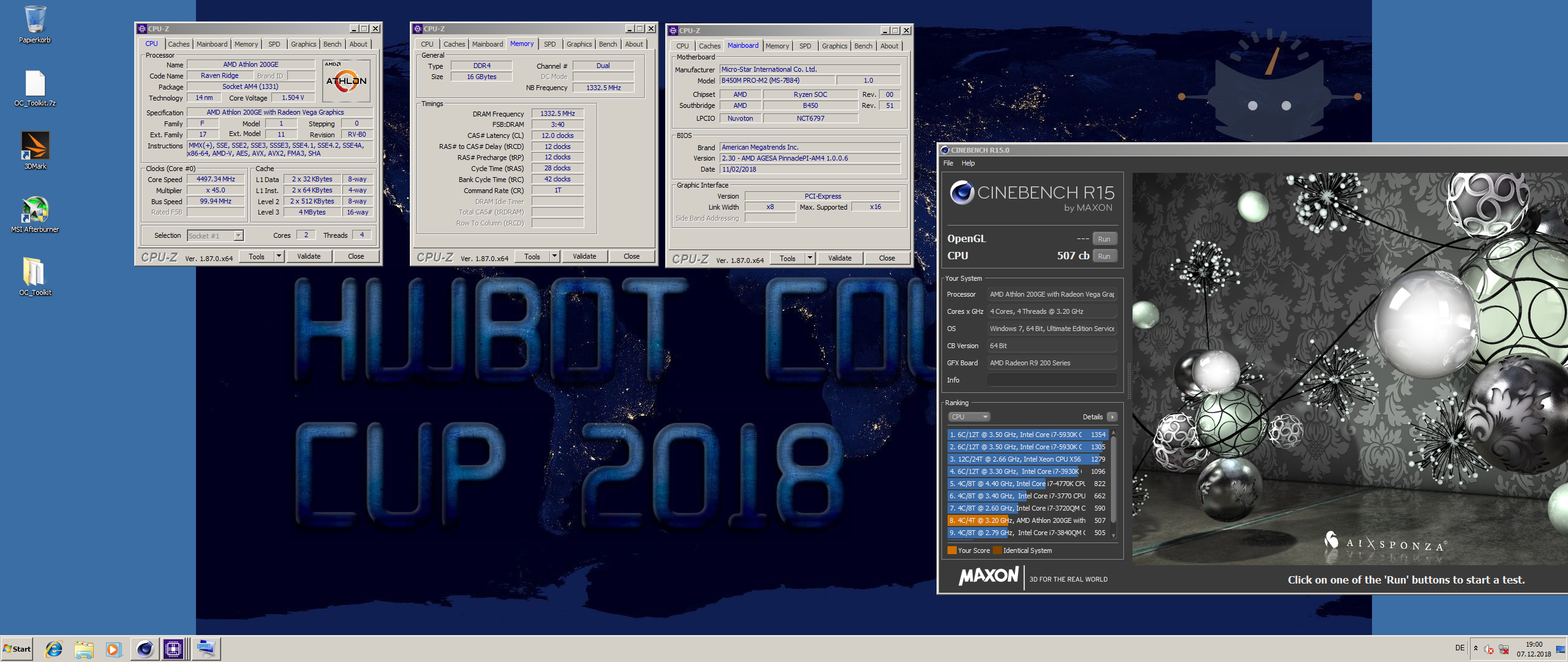Open Tools dropdown arrow in Mainboard CPU-Z window
Viewport: 1568px width, 662px height.
pyautogui.click(x=810, y=258)
